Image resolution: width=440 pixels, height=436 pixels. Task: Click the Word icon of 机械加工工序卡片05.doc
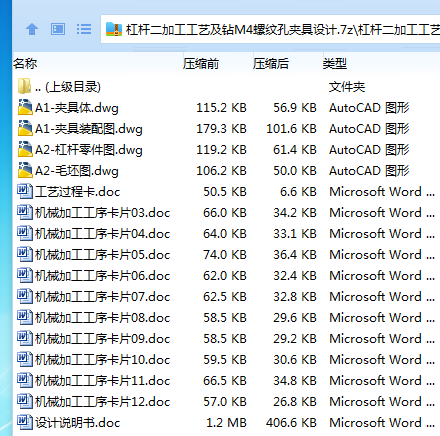(25, 254)
